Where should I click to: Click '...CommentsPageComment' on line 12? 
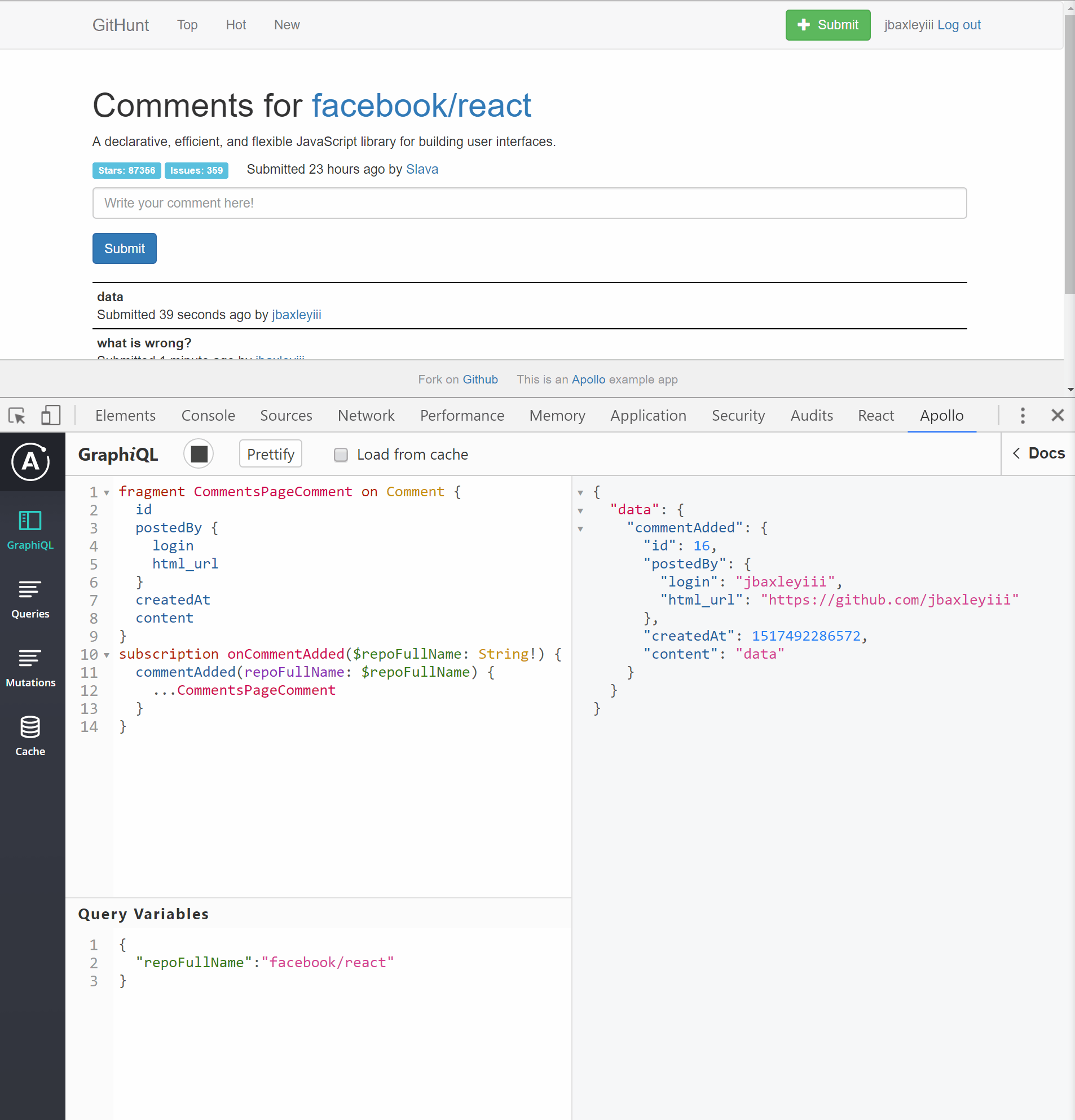click(244, 690)
